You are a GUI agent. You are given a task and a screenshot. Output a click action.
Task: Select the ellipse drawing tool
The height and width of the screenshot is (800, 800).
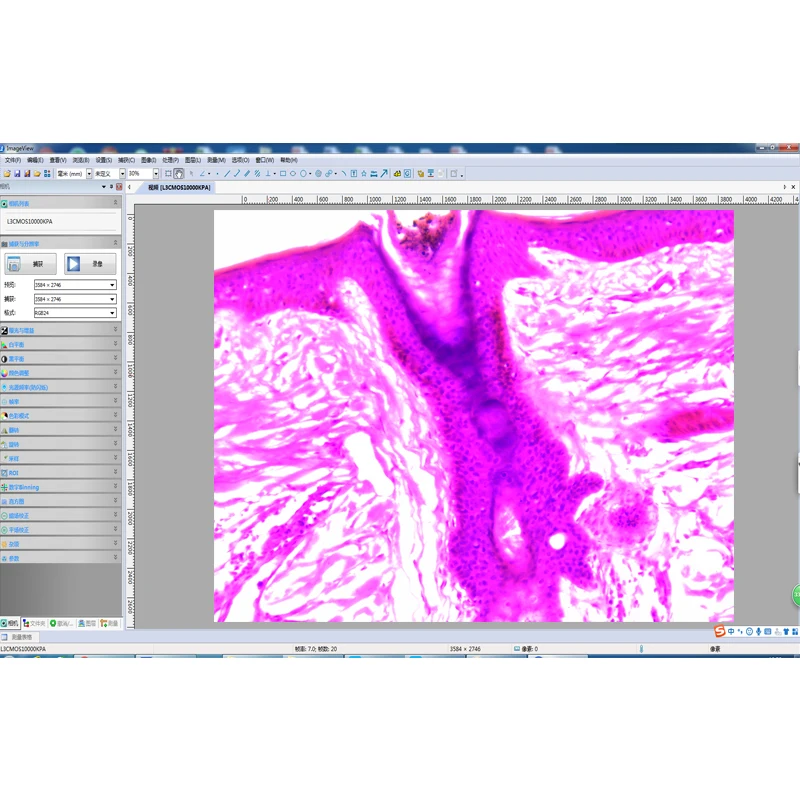293,173
